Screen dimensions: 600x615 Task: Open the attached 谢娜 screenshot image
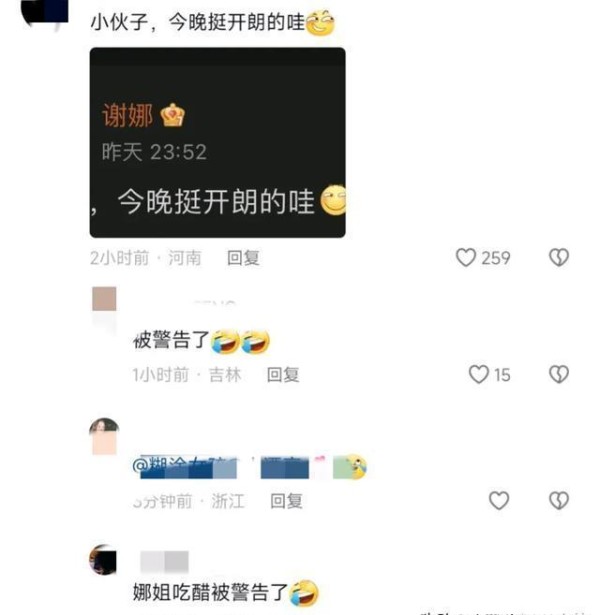[x=218, y=142]
